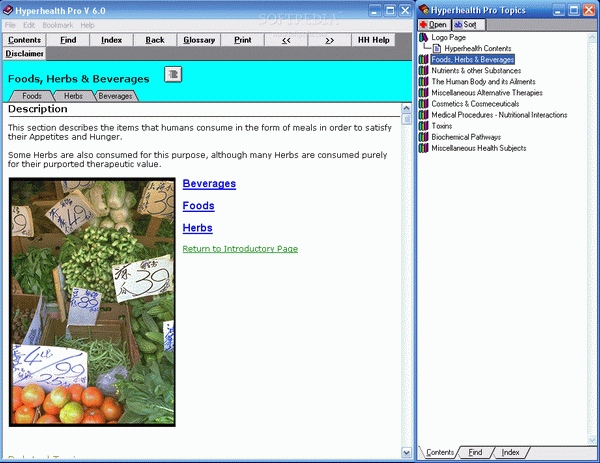Click book icon next to Cosmetics & Cosmeceuticals
Screen dimensions: 600x463
[x=423, y=104]
